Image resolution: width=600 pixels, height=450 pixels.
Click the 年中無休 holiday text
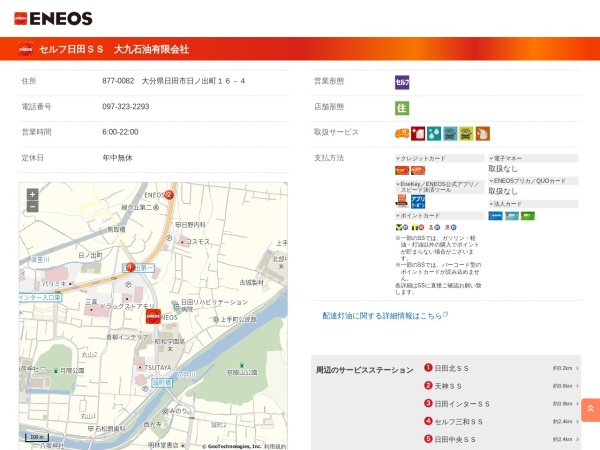pyautogui.click(x=117, y=158)
